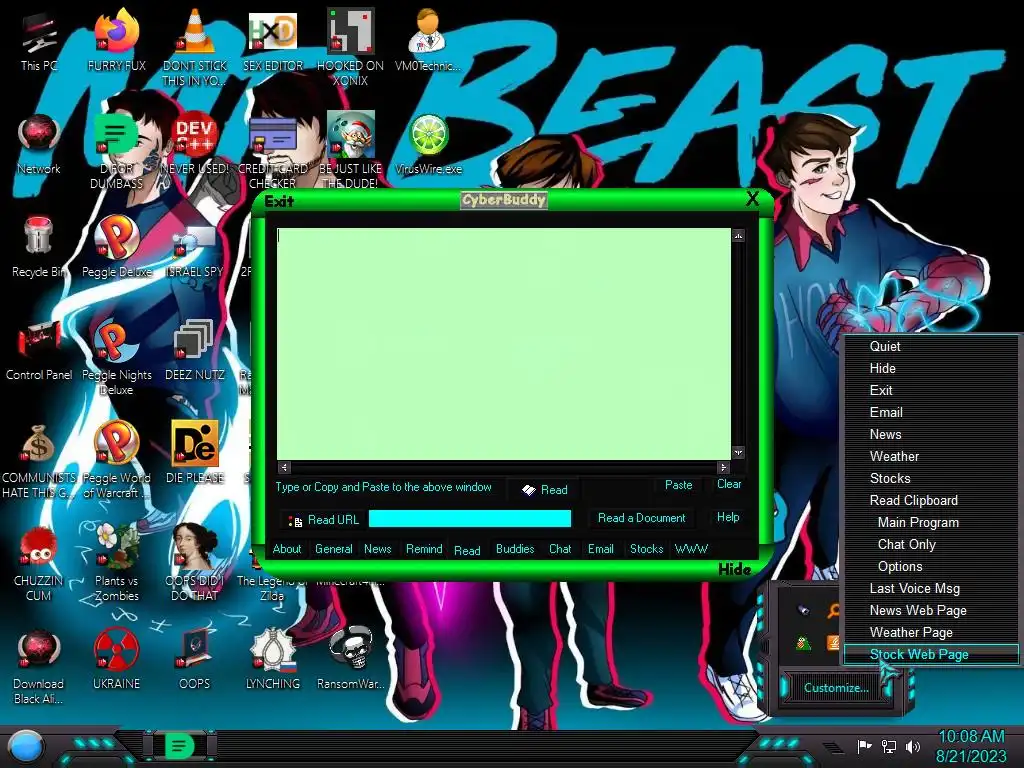The image size is (1024, 768).
Task: Click the flashlight tray overflow icon
Action: pyautogui.click(x=803, y=611)
